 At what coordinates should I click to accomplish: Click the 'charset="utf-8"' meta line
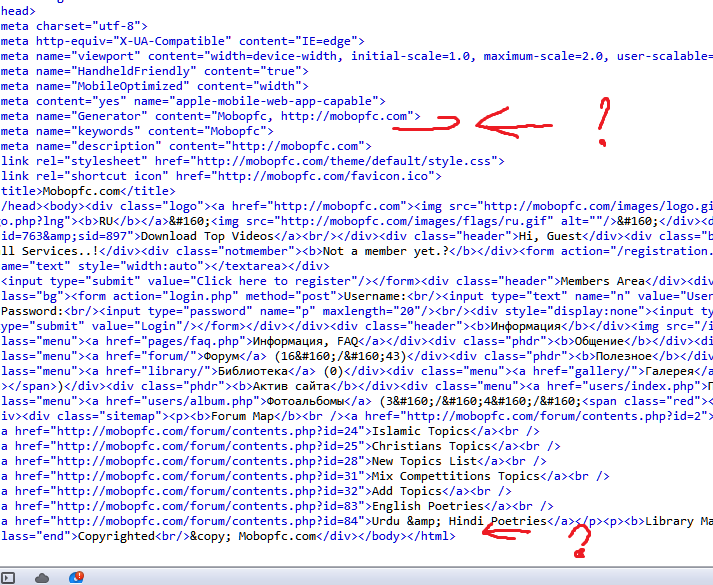tap(74, 26)
